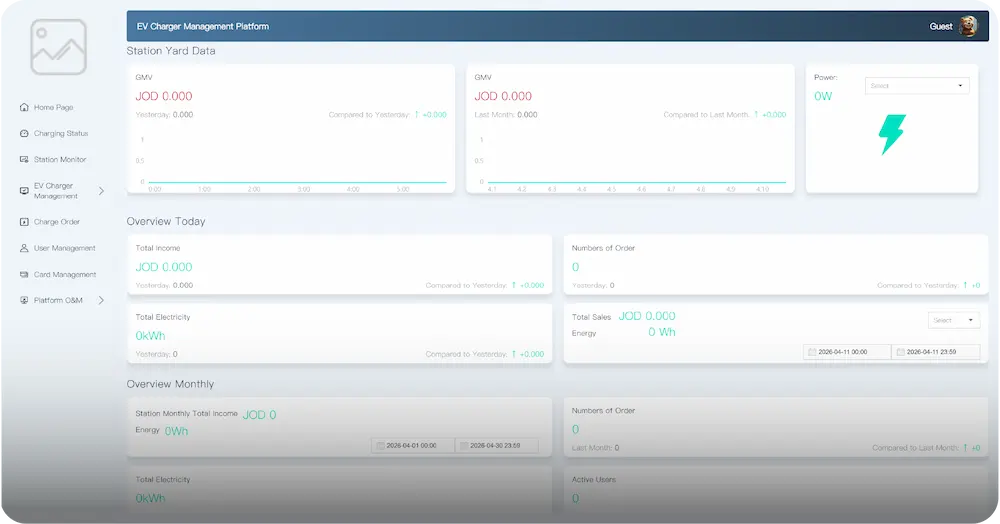The width and height of the screenshot is (1000, 524).
Task: Click the Energy 0 Wh value
Action: pyautogui.click(x=661, y=332)
